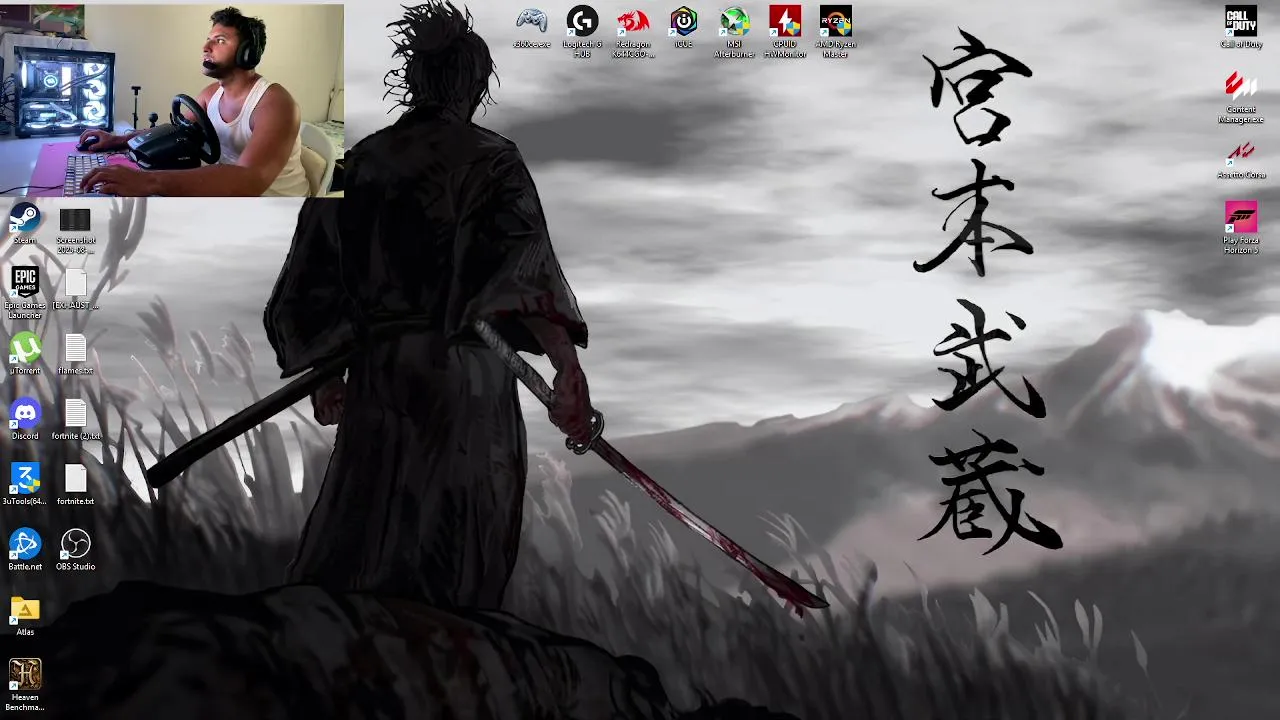Select the Assetto Corsa shortcut
The width and height of the screenshot is (1280, 720).
coord(1241,158)
